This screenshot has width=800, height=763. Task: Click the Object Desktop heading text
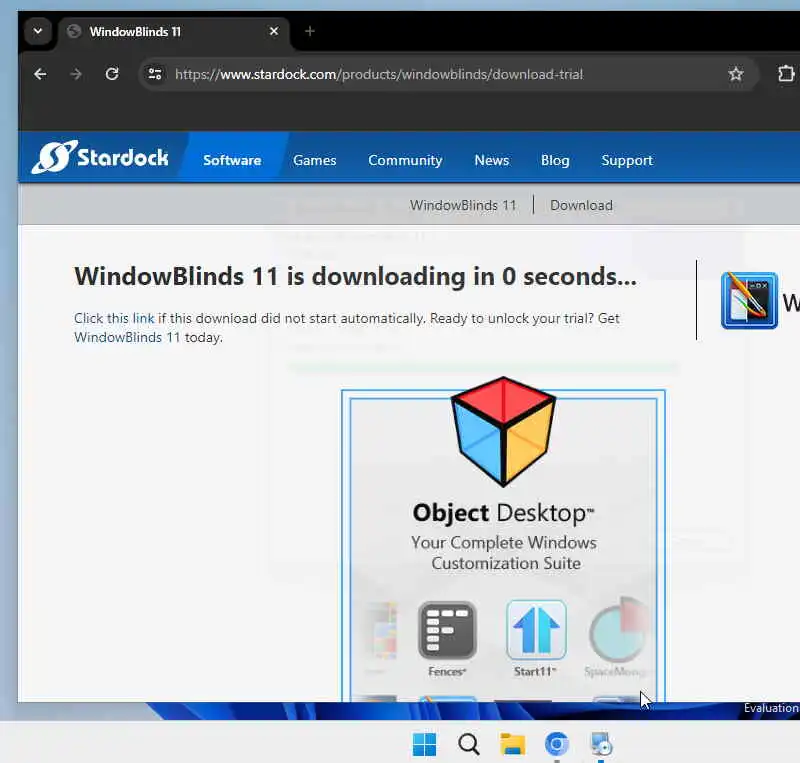pyautogui.click(x=504, y=513)
